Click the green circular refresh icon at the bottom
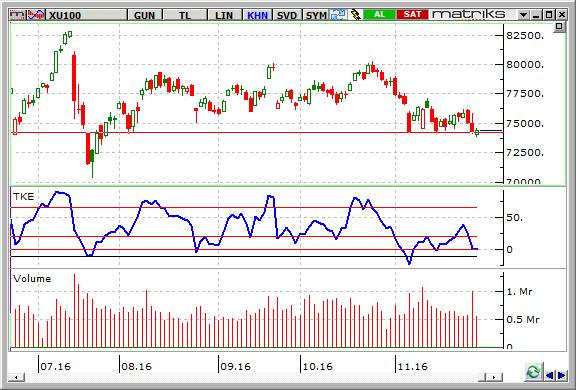The width and height of the screenshot is (576, 390). tap(533, 372)
